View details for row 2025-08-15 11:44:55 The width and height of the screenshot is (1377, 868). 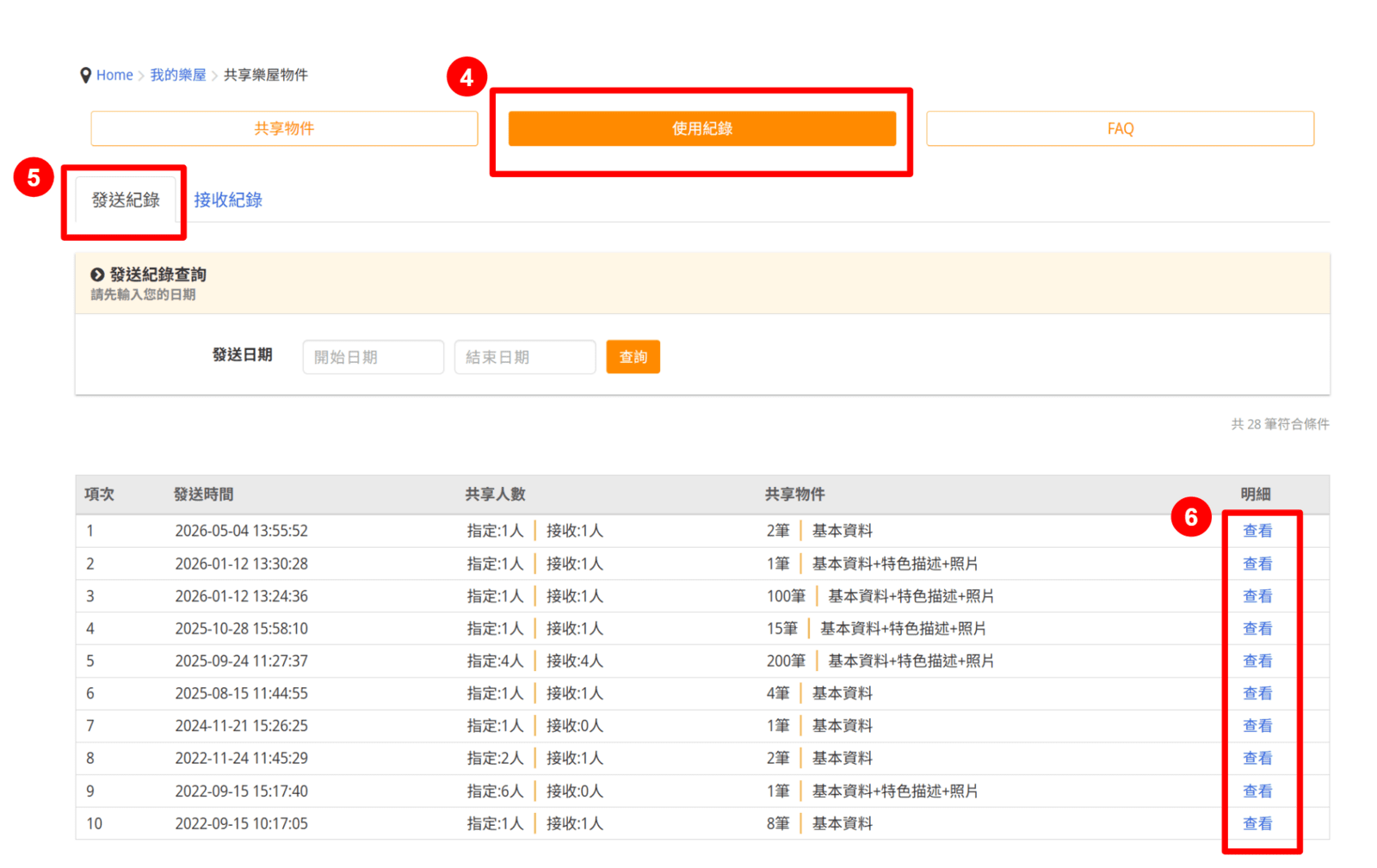pyautogui.click(x=1257, y=693)
